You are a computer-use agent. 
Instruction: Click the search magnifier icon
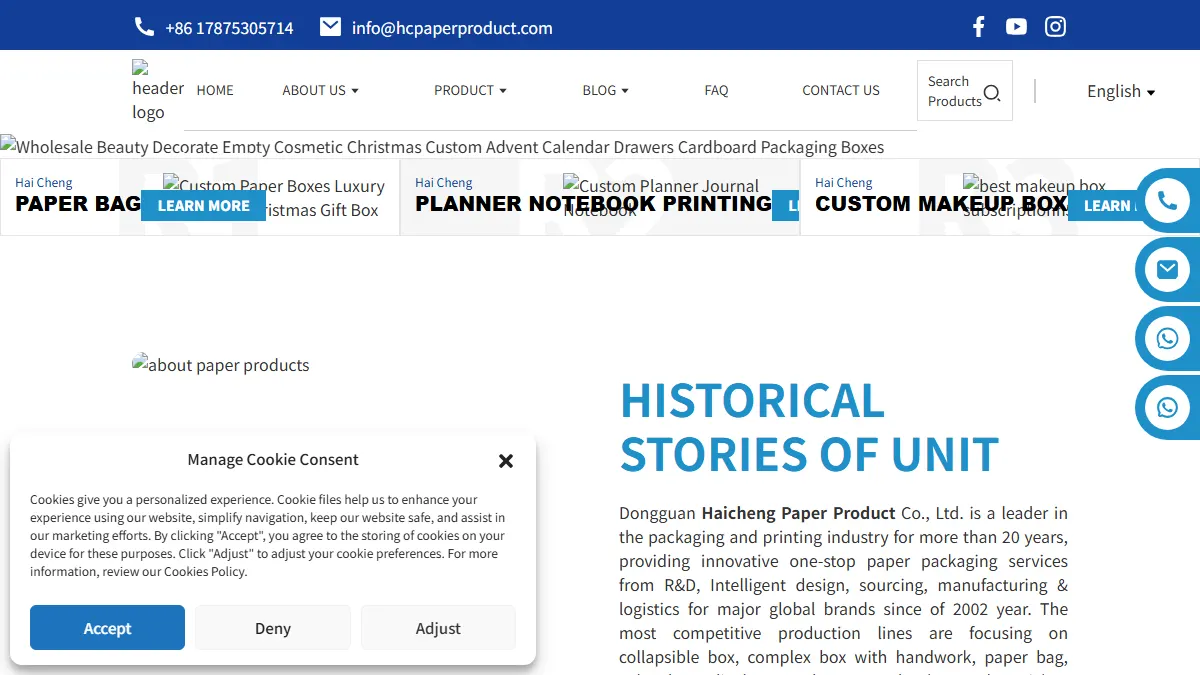[x=992, y=93]
